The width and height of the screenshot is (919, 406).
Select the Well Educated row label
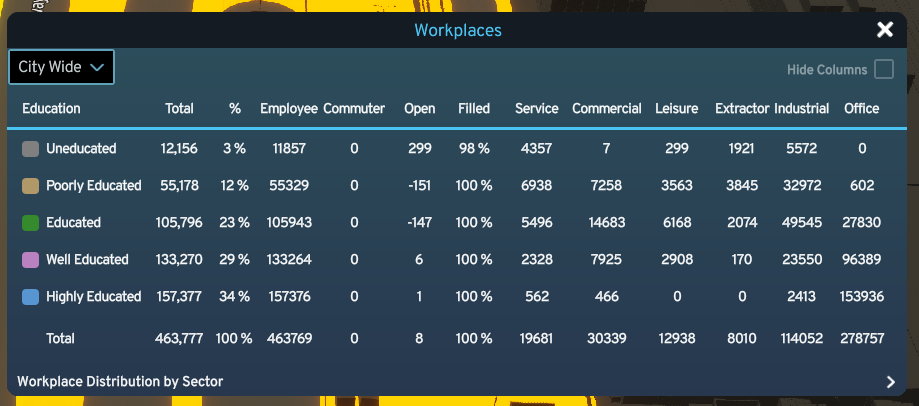click(x=87, y=260)
